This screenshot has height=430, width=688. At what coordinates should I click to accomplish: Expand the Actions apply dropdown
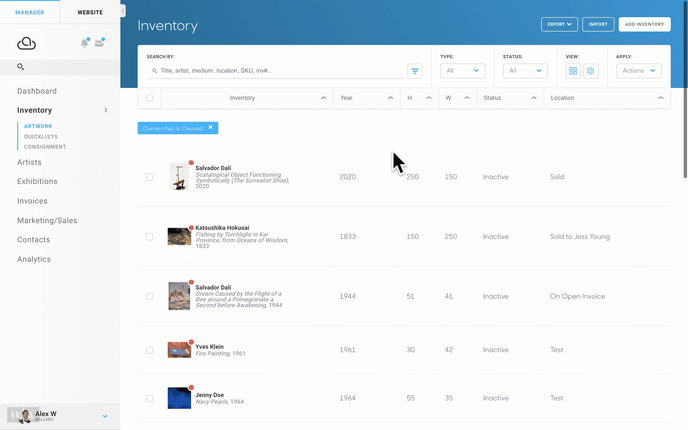coord(638,71)
